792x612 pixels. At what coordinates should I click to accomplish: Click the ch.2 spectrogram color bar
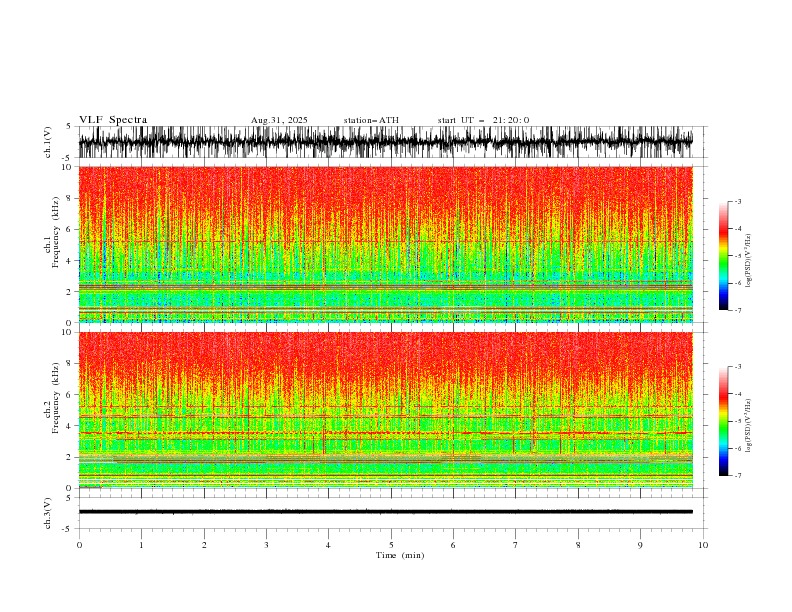click(x=723, y=421)
